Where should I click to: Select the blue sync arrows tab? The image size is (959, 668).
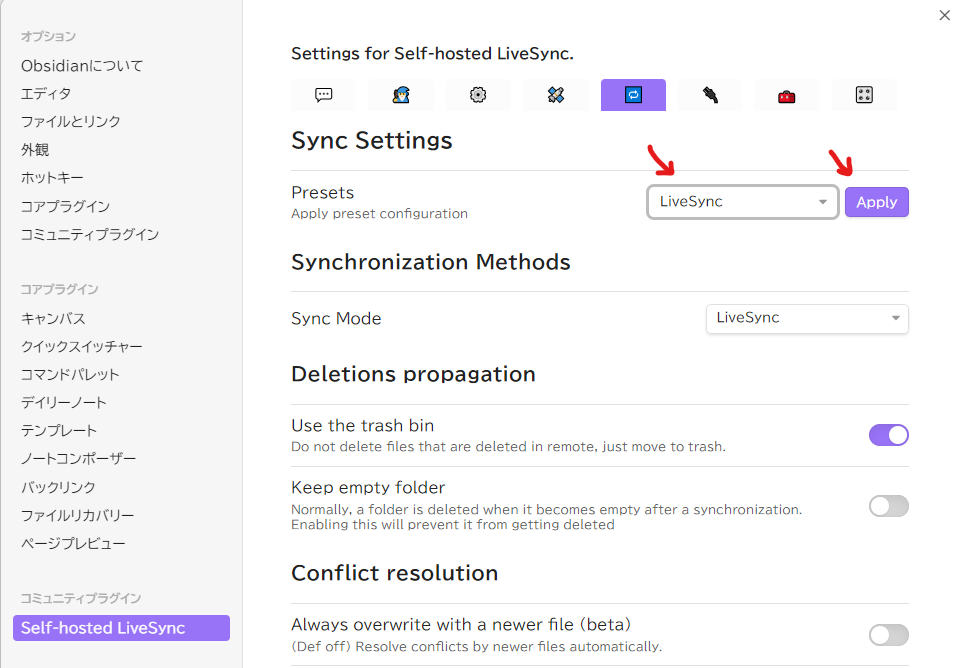633,95
